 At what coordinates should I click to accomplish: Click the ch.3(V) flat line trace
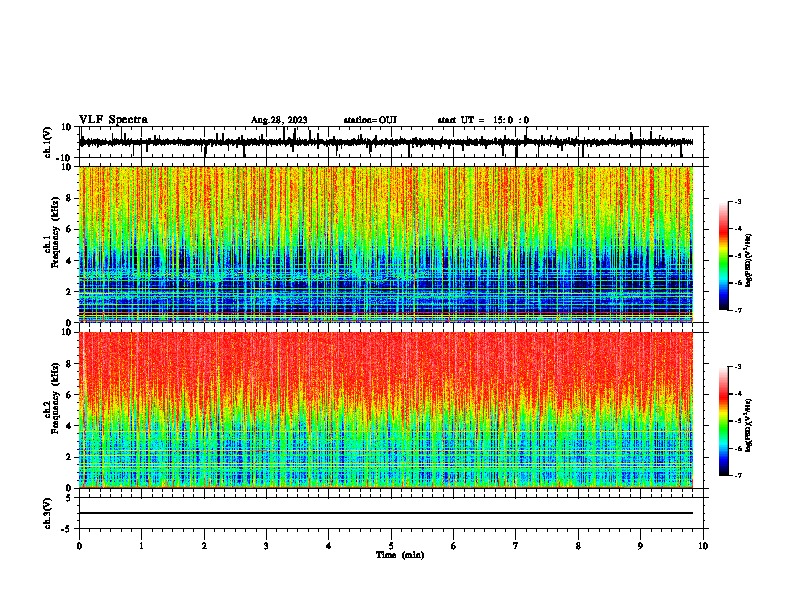(386, 513)
